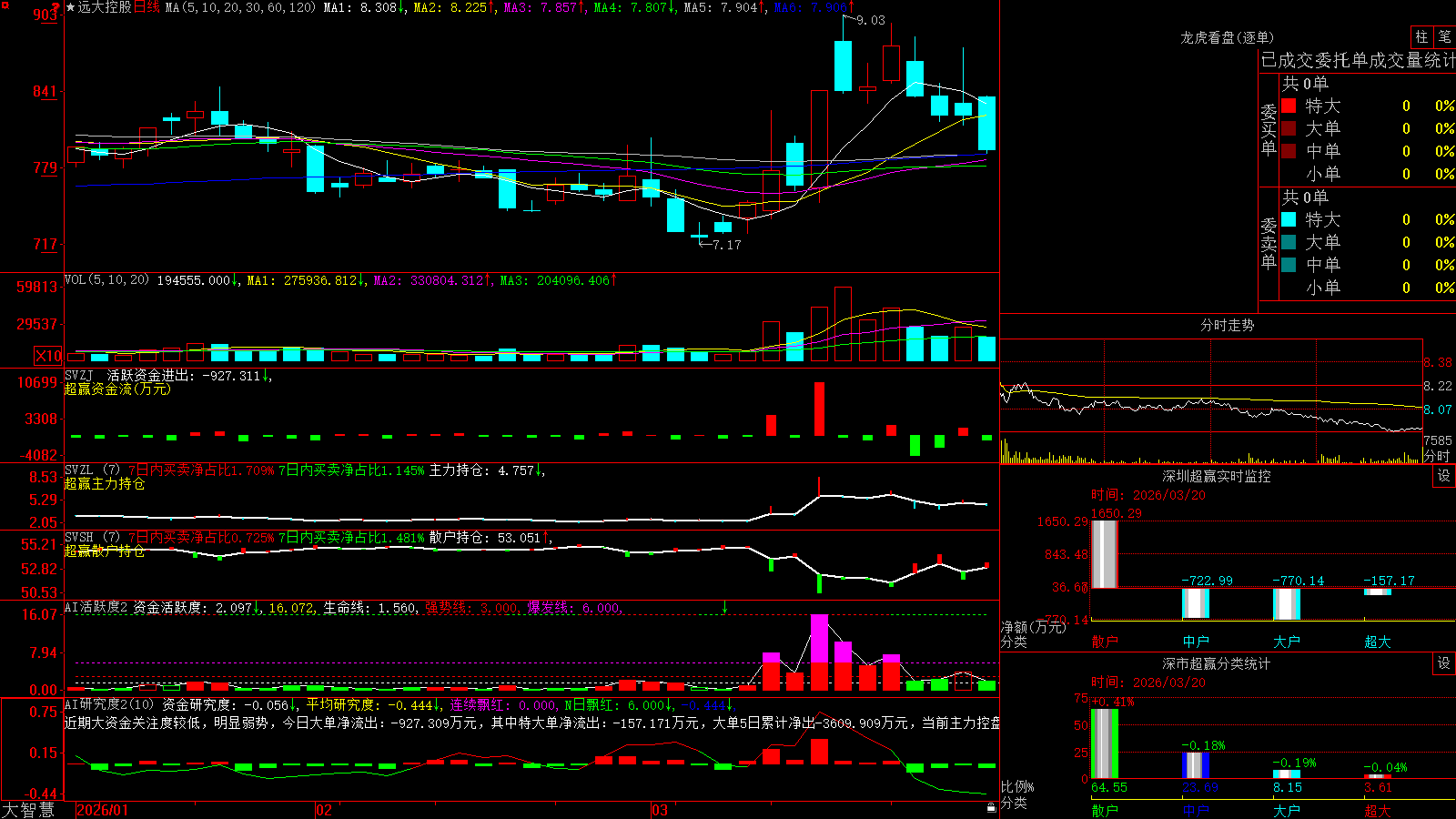The image size is (1456, 819).
Task: Click the 超赢资金流(万元) label
Action: click(117, 389)
